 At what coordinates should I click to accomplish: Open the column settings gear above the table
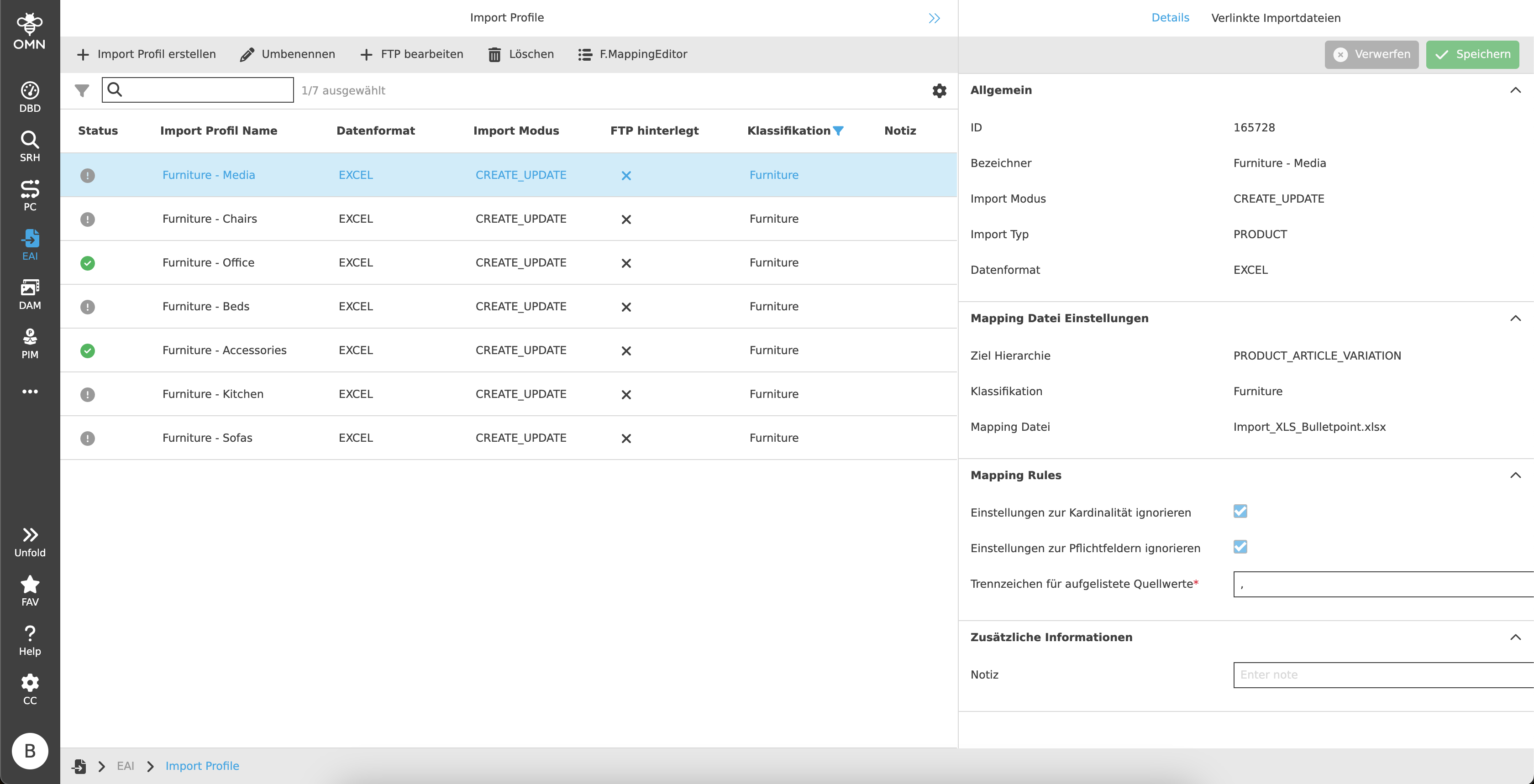click(939, 90)
